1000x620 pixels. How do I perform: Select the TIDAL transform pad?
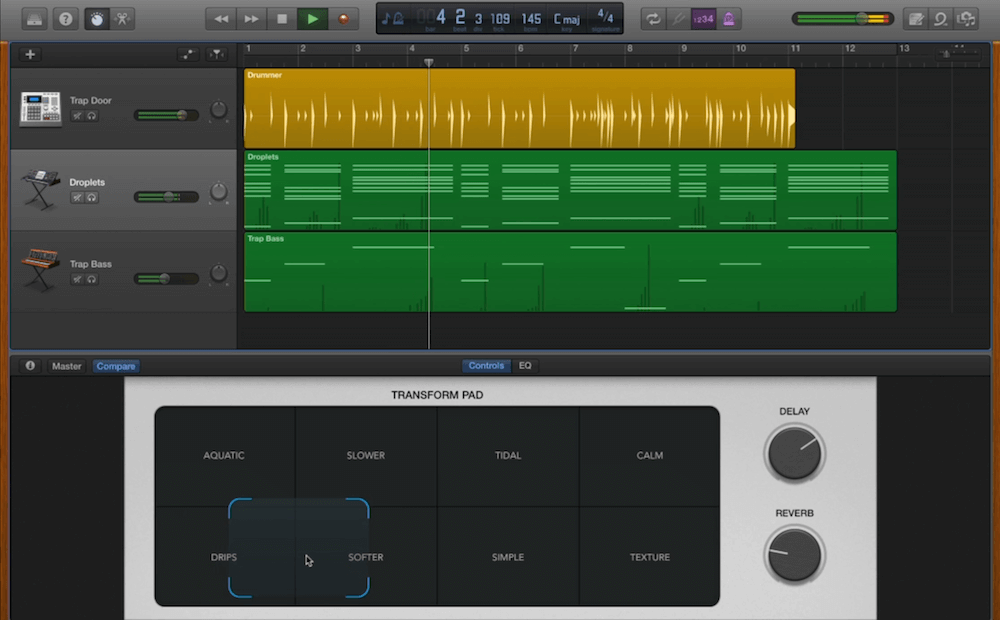click(508, 455)
